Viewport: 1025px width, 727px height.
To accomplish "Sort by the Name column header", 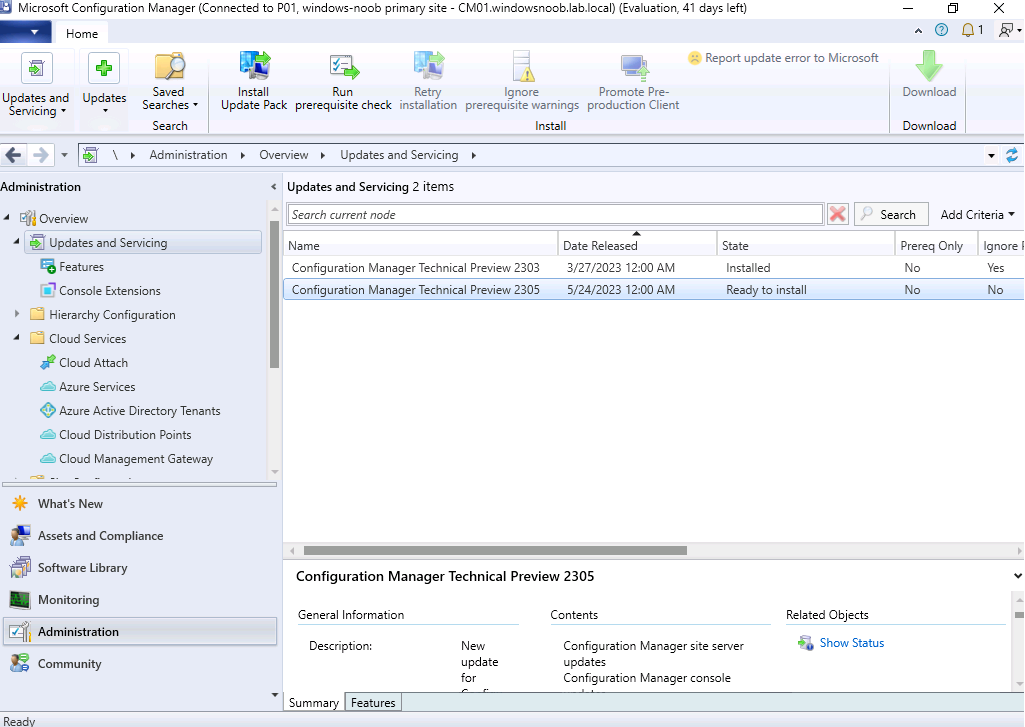I will (420, 246).
